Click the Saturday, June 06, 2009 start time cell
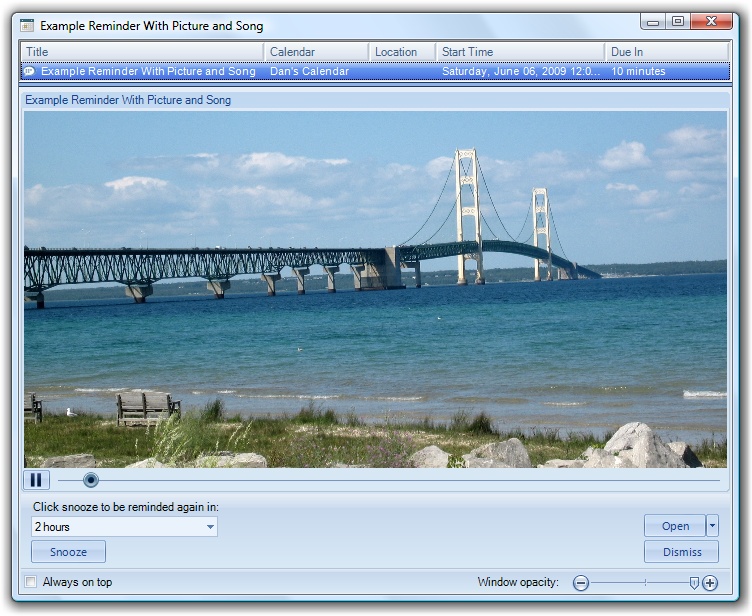Image resolution: width=752 pixels, height=616 pixels. (520, 71)
